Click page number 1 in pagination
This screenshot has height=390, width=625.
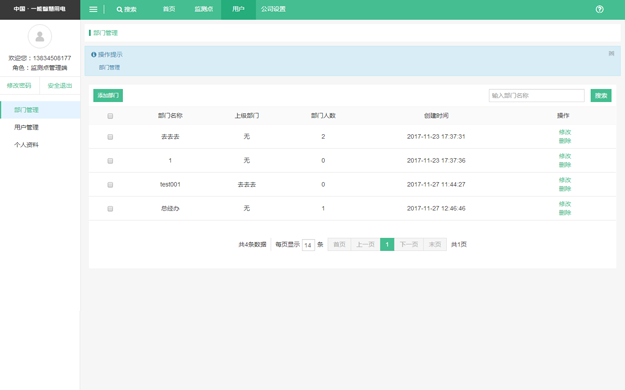pyautogui.click(x=387, y=244)
